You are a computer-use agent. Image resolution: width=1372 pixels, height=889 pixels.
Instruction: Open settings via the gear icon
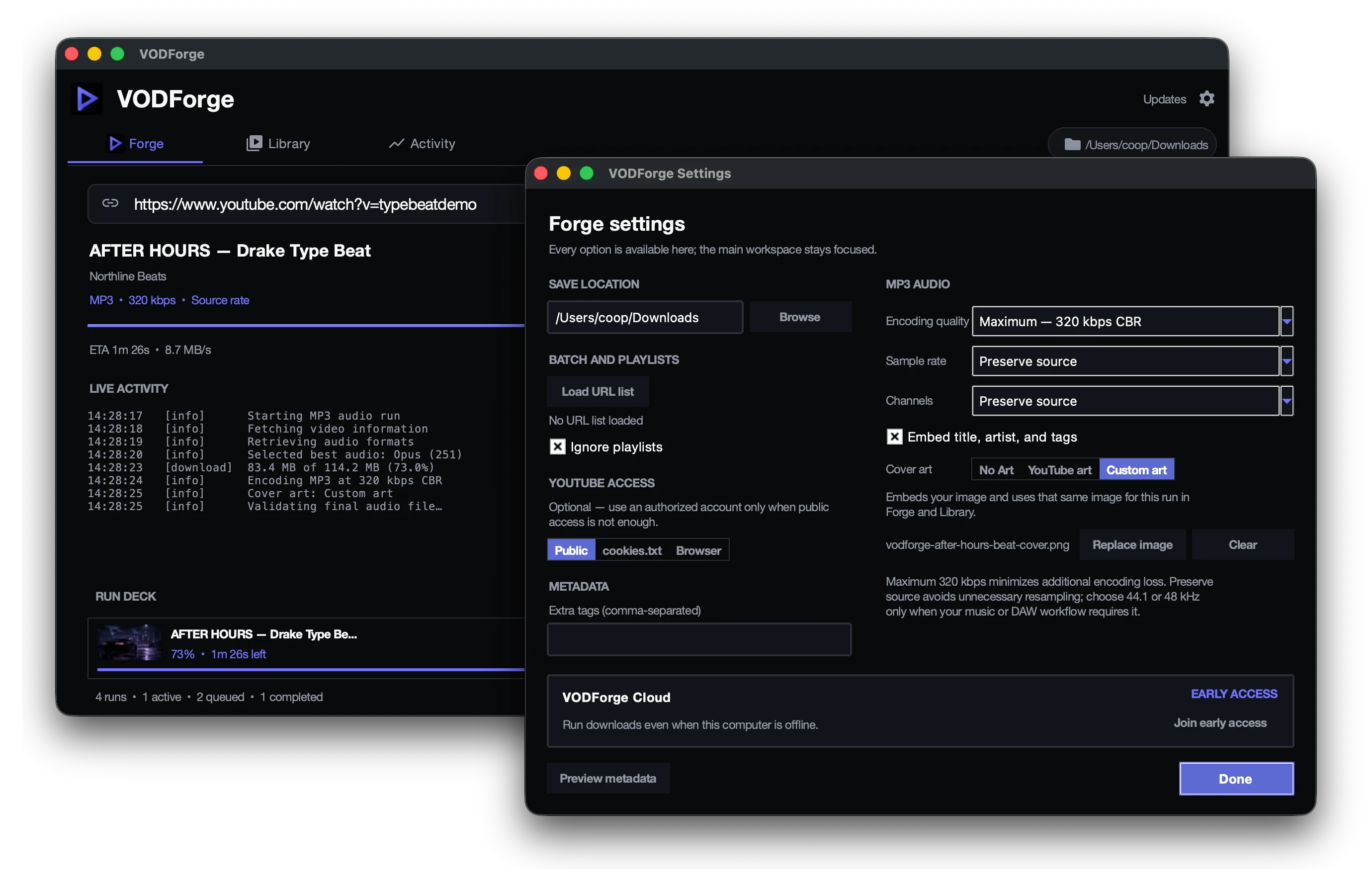[x=1206, y=98]
